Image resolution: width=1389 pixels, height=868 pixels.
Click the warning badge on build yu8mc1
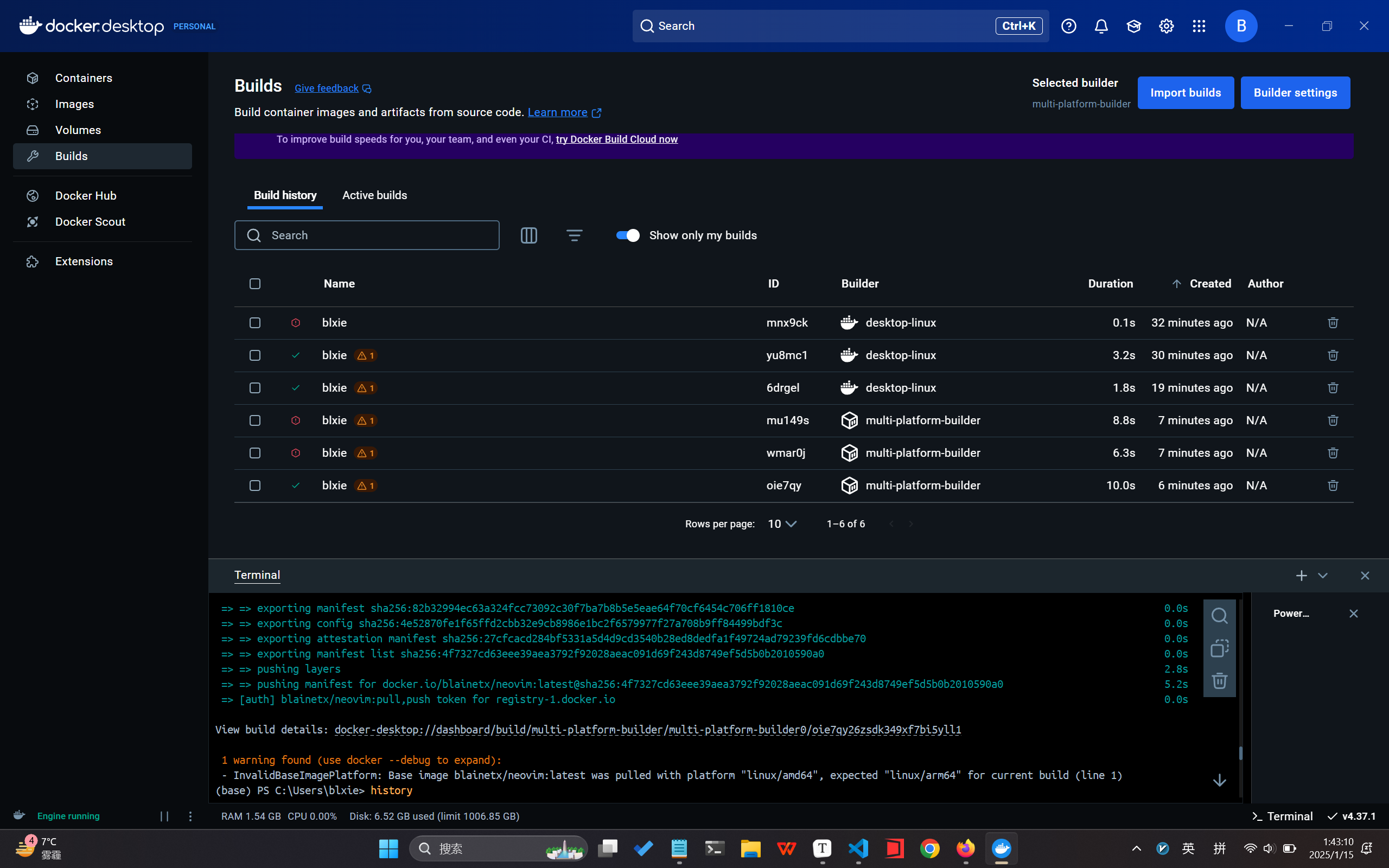click(x=366, y=355)
